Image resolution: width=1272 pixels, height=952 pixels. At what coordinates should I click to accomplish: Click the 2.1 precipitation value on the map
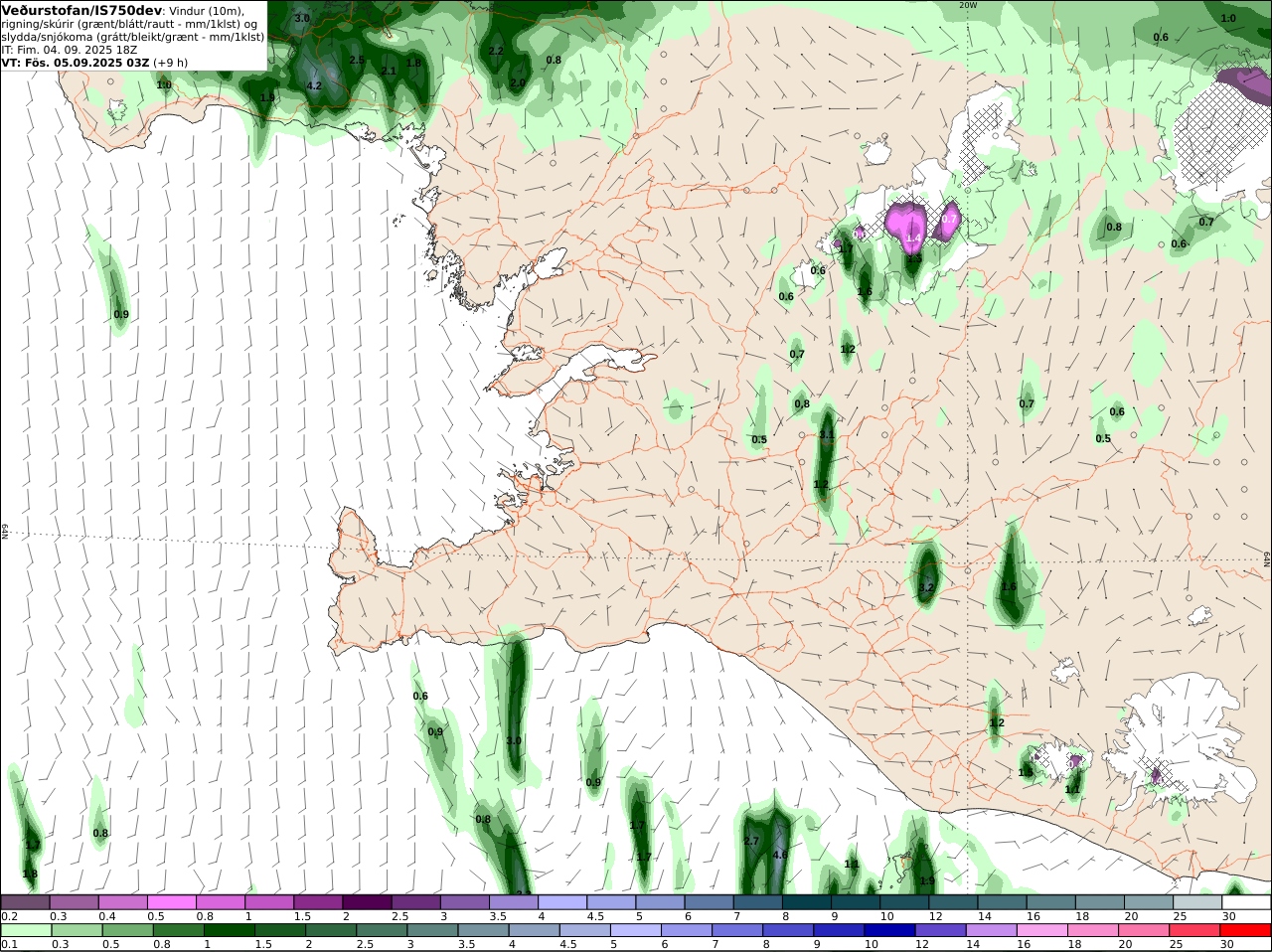tap(389, 72)
